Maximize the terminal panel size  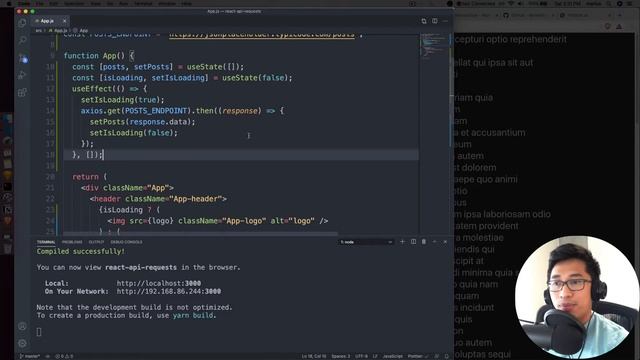point(434,242)
